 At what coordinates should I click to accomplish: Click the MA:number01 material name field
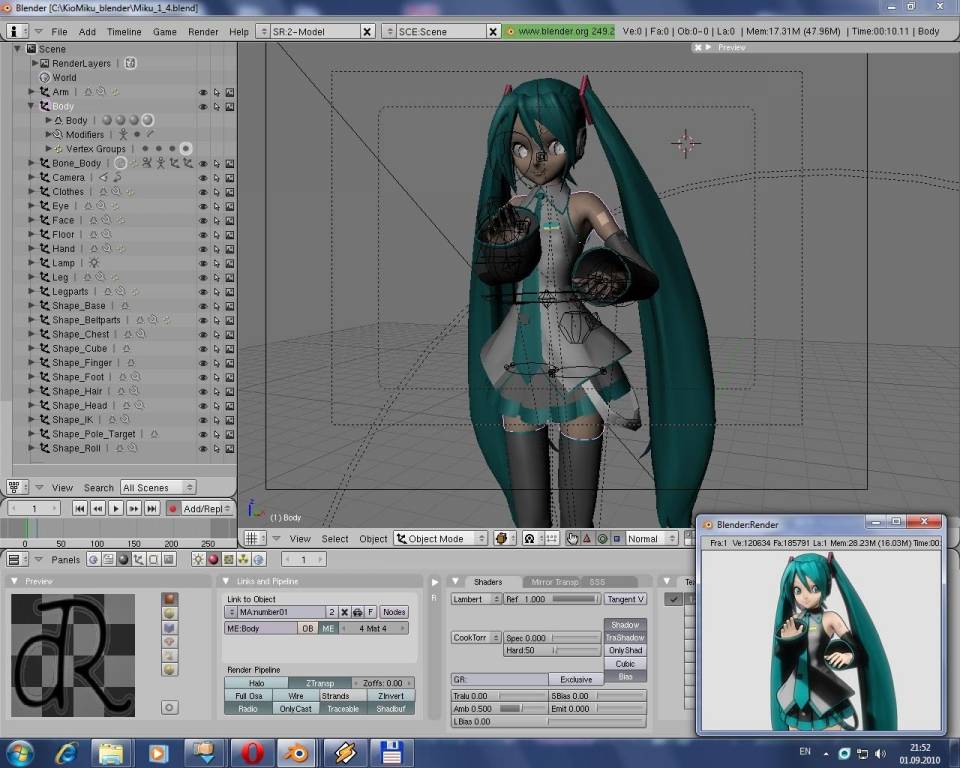(281, 612)
